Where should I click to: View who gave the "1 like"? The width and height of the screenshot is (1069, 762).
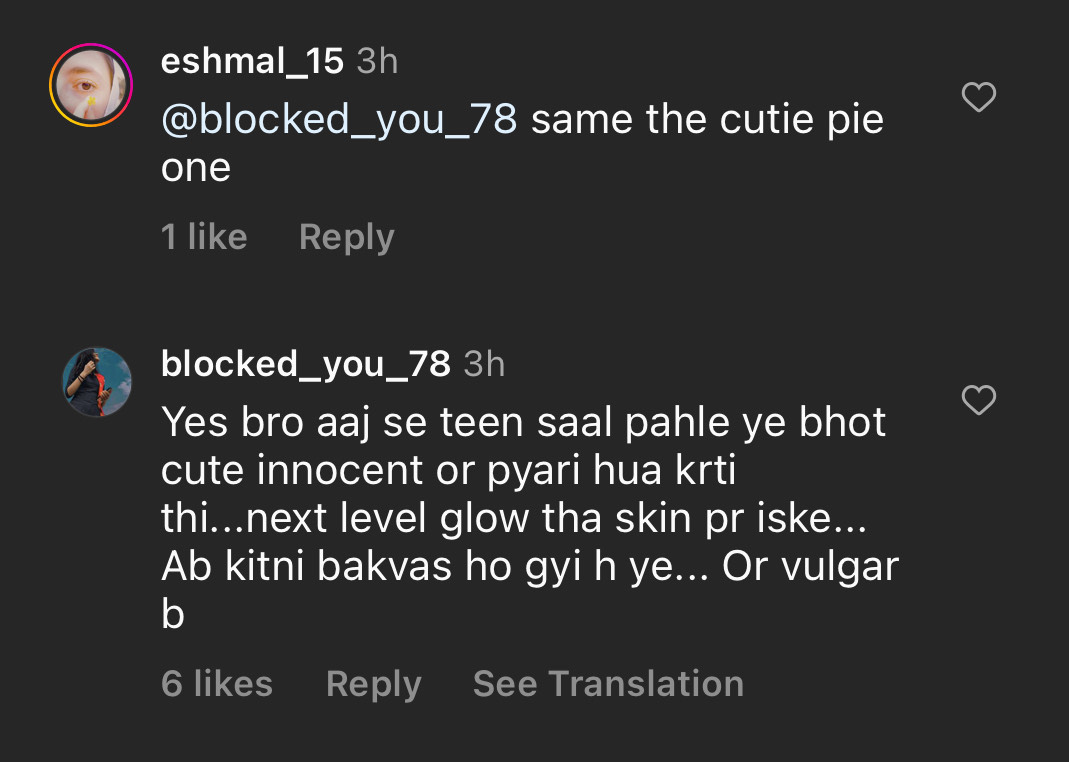tap(204, 237)
